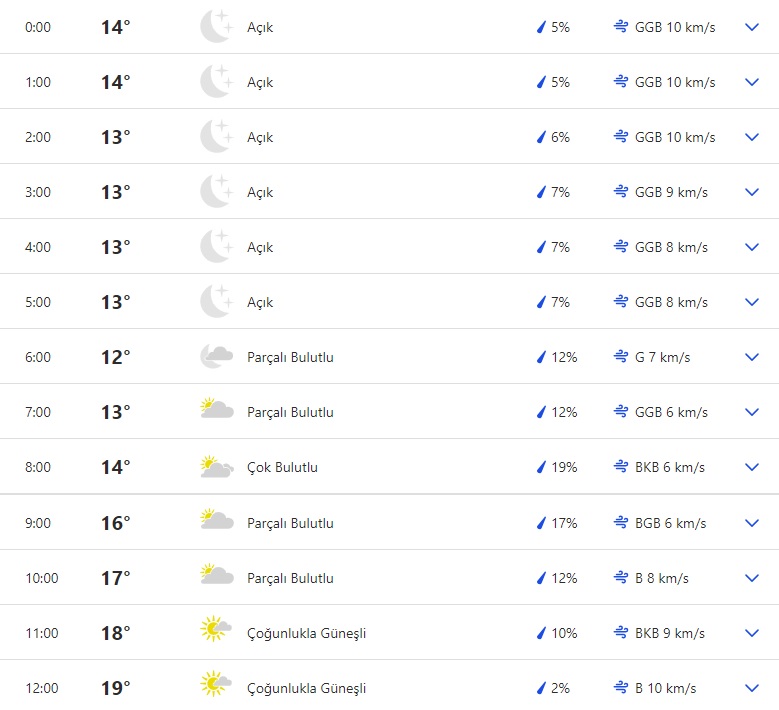Click the mostly sunny icon at 11:00

tap(216, 633)
